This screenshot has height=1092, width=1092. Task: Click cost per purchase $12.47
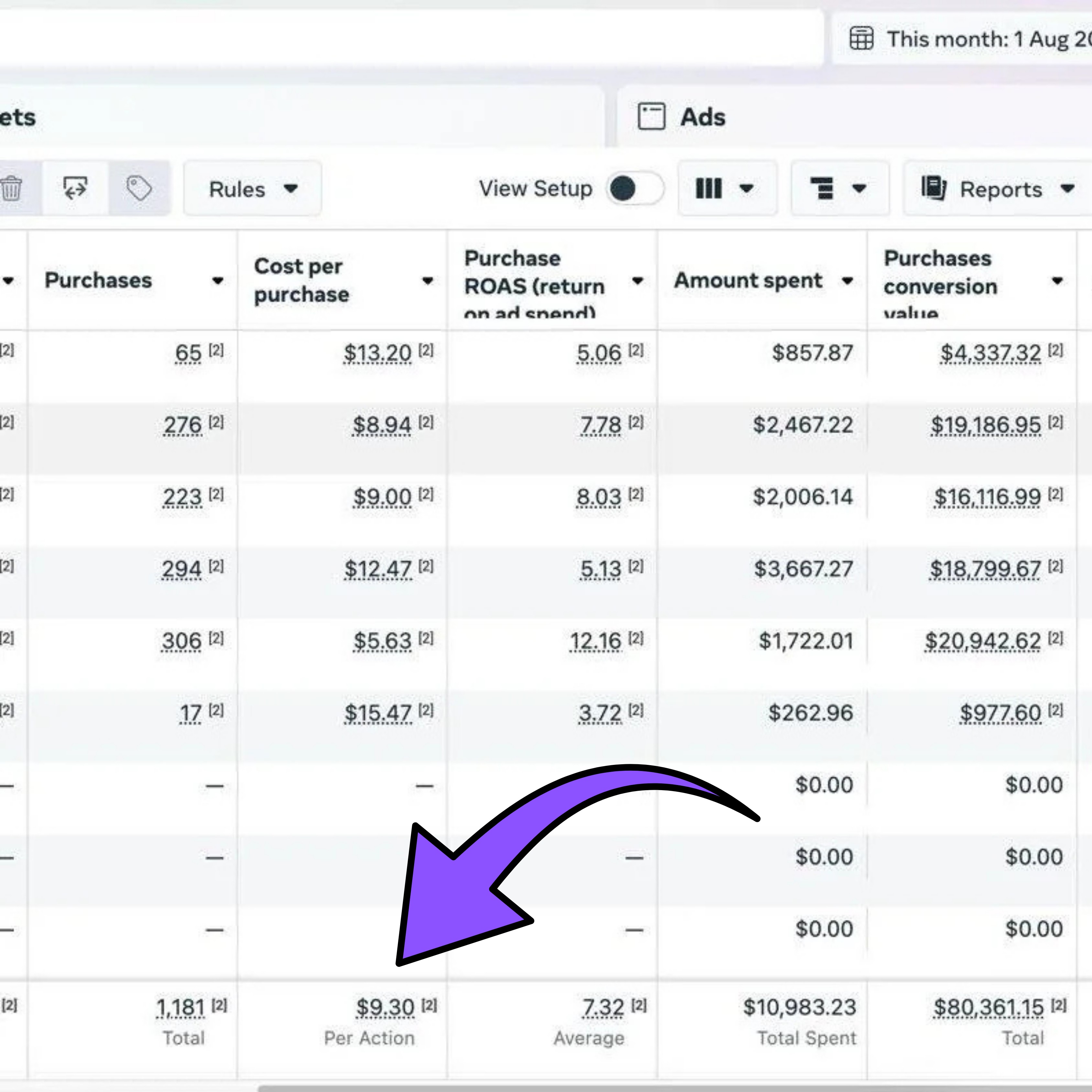[x=378, y=569]
